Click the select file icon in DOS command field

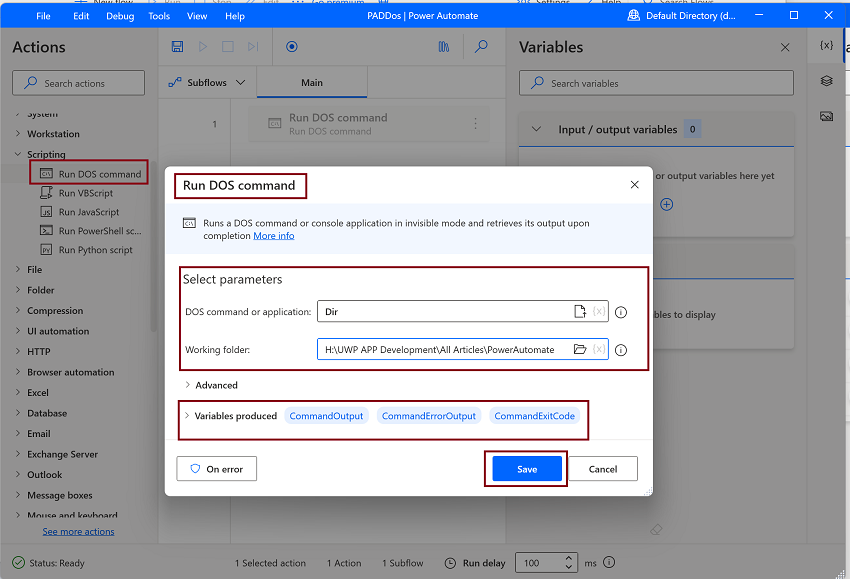(x=579, y=311)
